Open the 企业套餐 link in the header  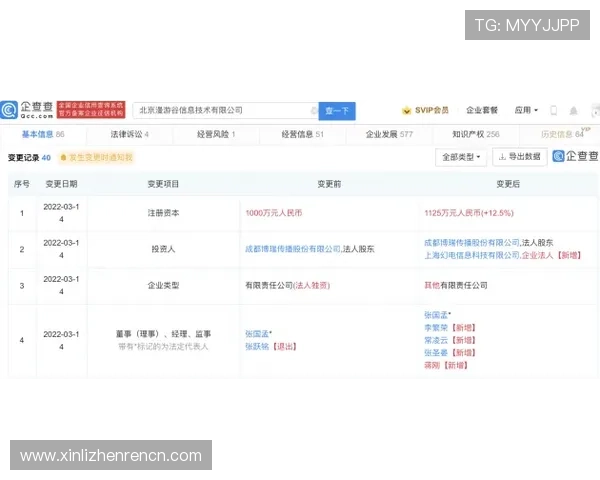click(x=481, y=110)
